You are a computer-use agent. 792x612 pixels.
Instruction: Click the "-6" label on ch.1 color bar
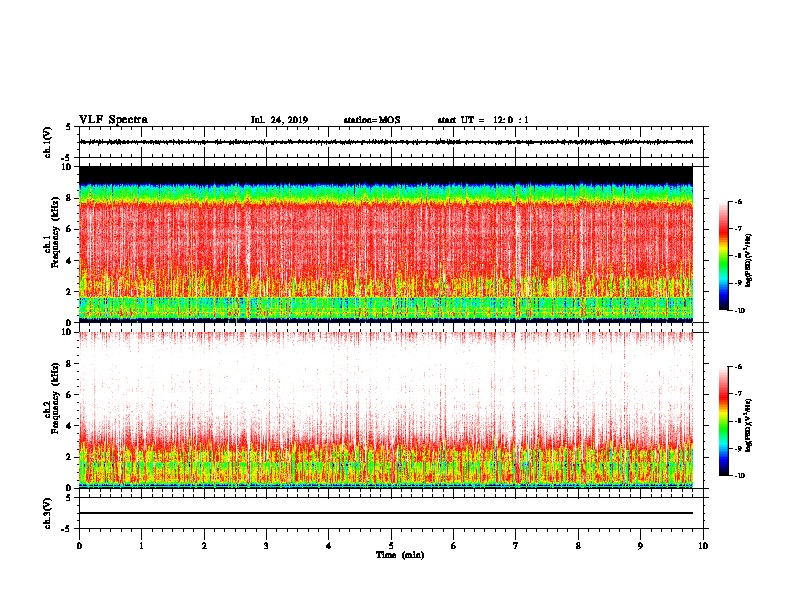[x=739, y=201]
